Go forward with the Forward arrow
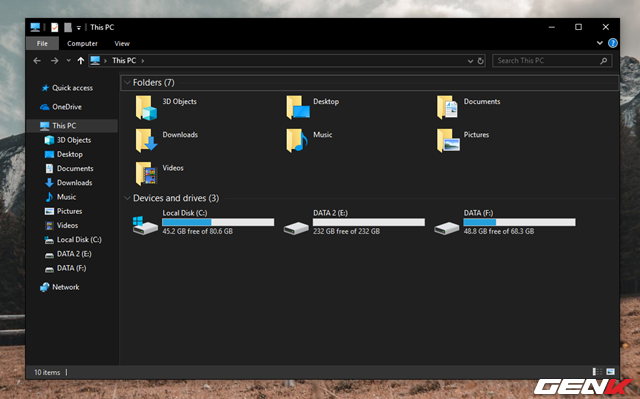Screen dimensions: 640x399 point(54,61)
